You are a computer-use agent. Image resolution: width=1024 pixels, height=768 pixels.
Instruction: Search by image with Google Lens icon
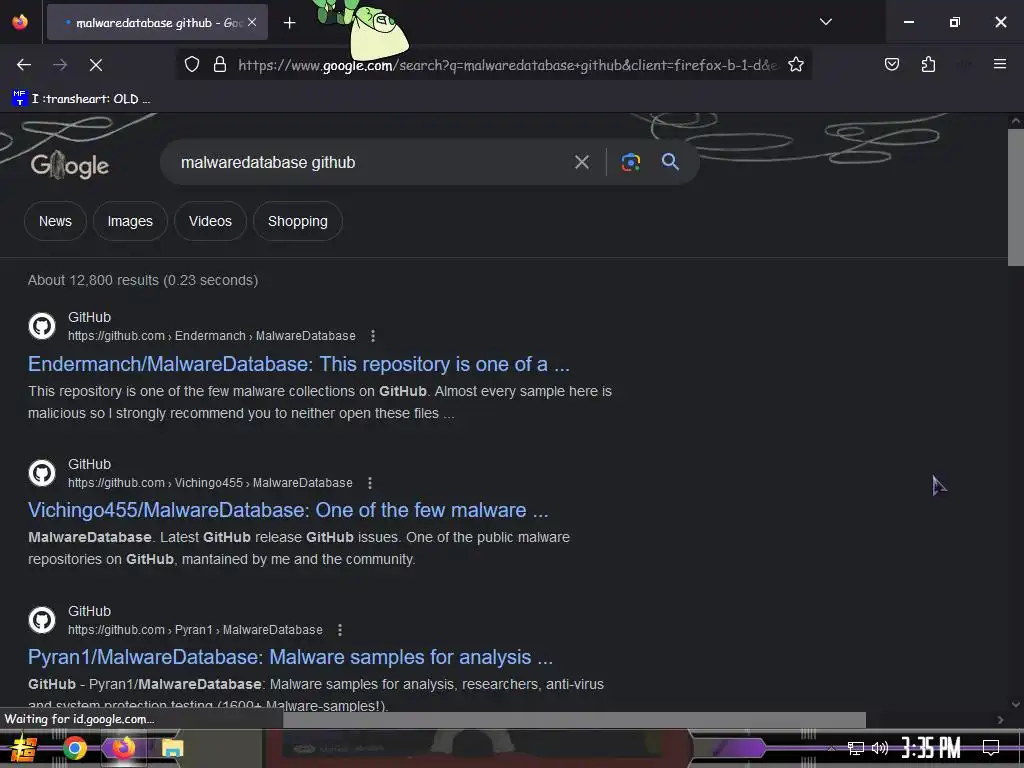pyautogui.click(x=630, y=162)
